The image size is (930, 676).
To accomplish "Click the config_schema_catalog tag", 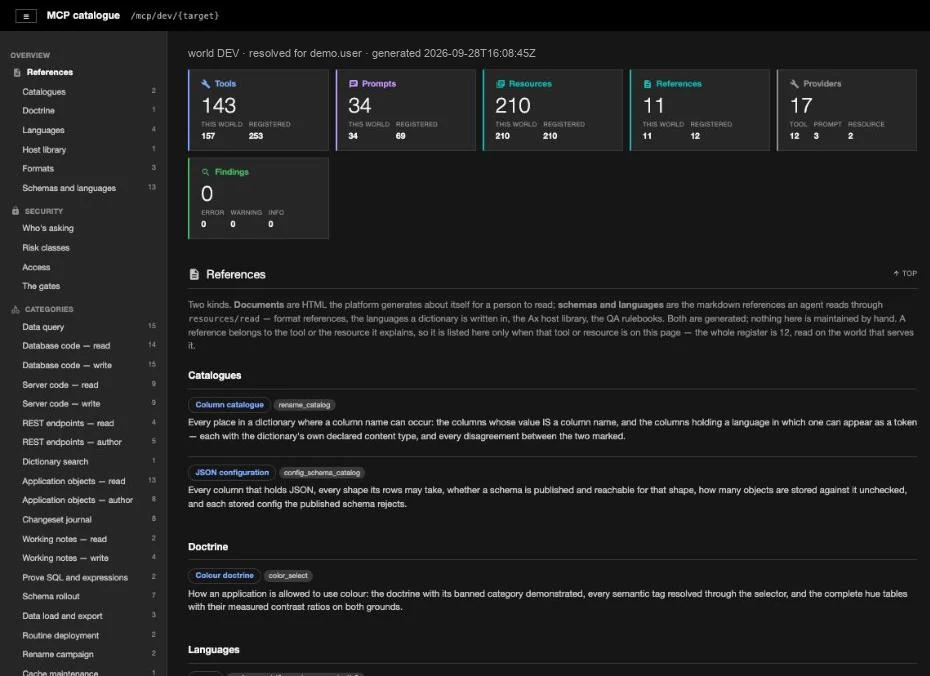I will pos(322,473).
